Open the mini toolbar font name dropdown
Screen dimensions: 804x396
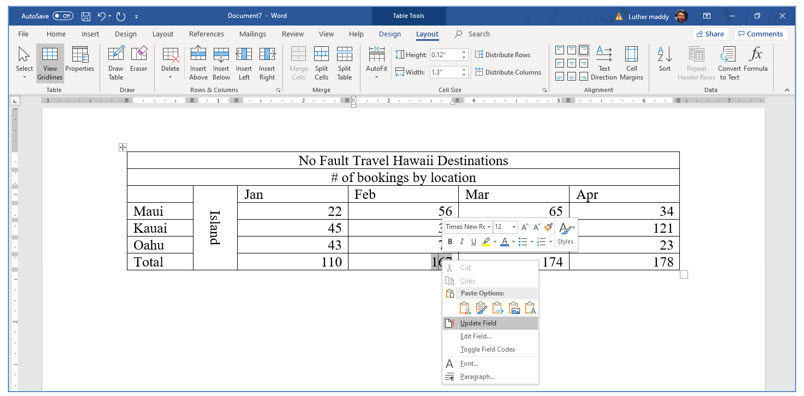coord(489,227)
